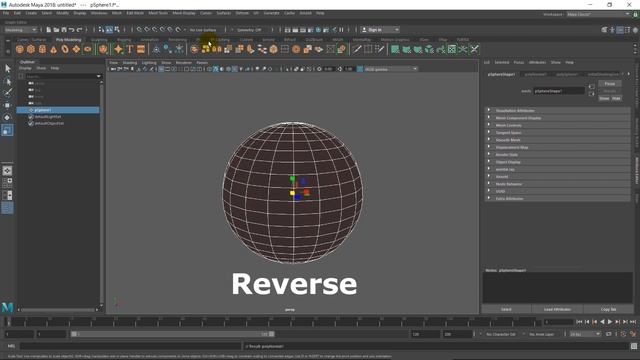The width and height of the screenshot is (640, 360).
Task: Click the lock workspace icon
Action: click(x=636, y=14)
